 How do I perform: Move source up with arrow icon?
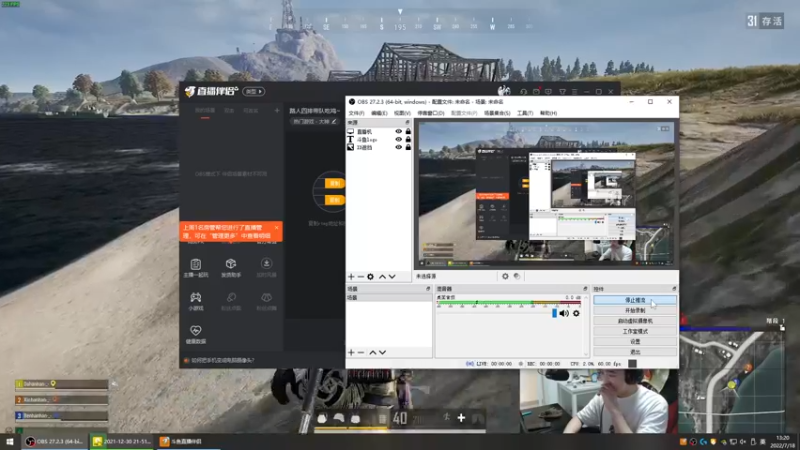click(382, 277)
